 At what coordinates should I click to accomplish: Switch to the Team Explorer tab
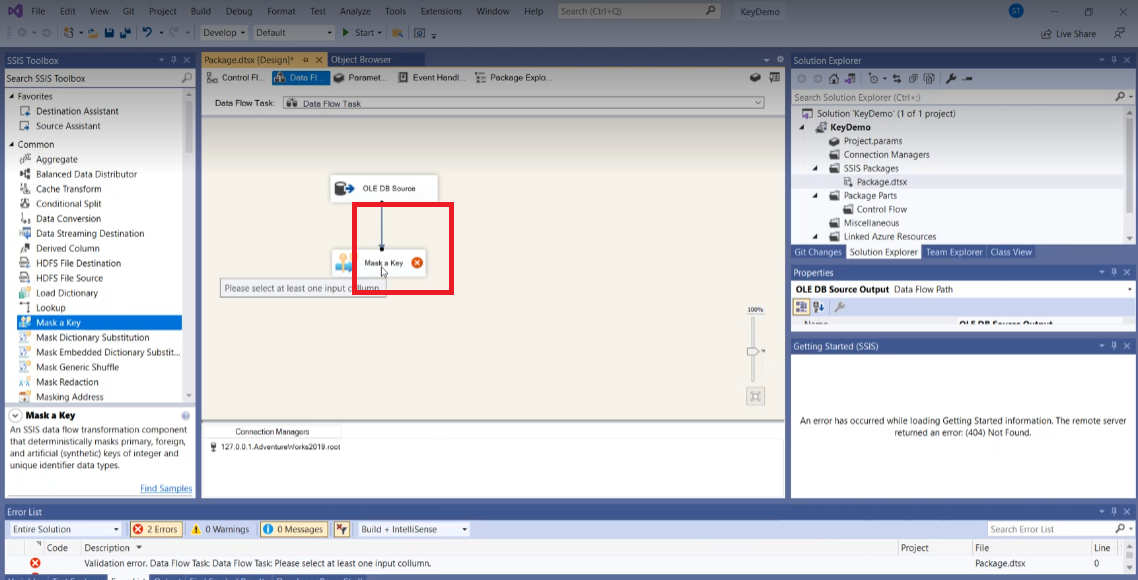(x=954, y=252)
